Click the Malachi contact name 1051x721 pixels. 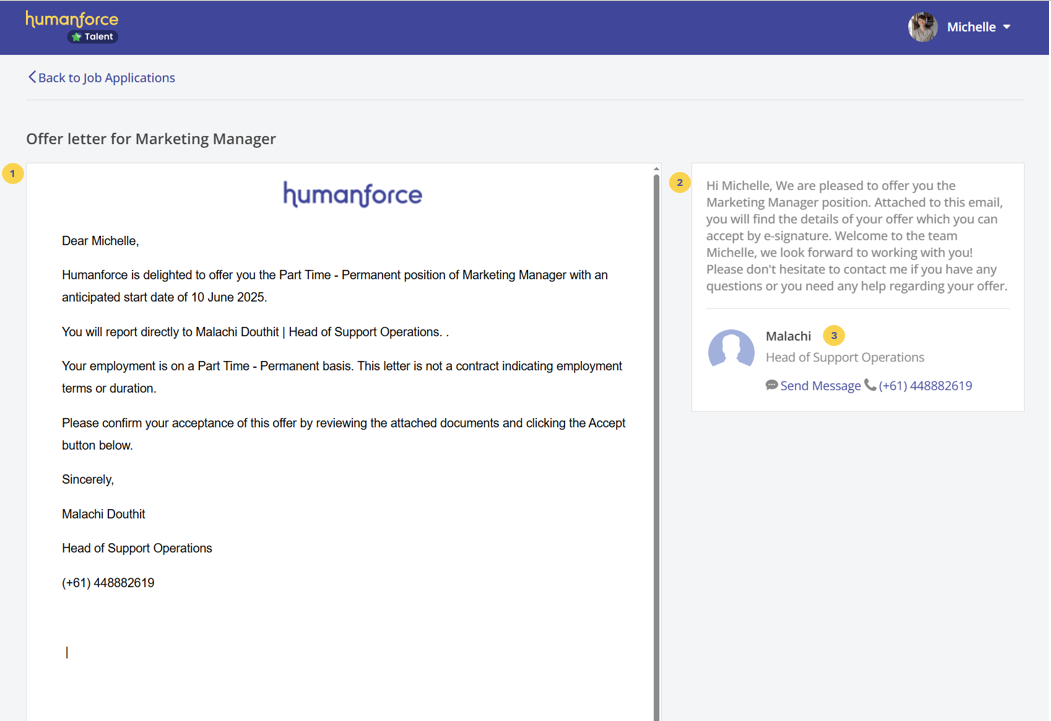point(788,336)
